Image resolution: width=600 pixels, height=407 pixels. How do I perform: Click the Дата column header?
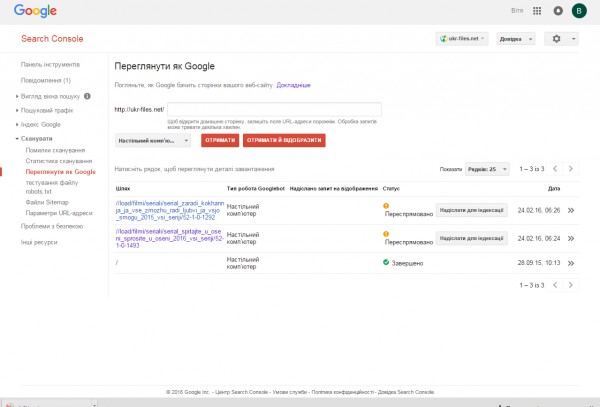554,189
